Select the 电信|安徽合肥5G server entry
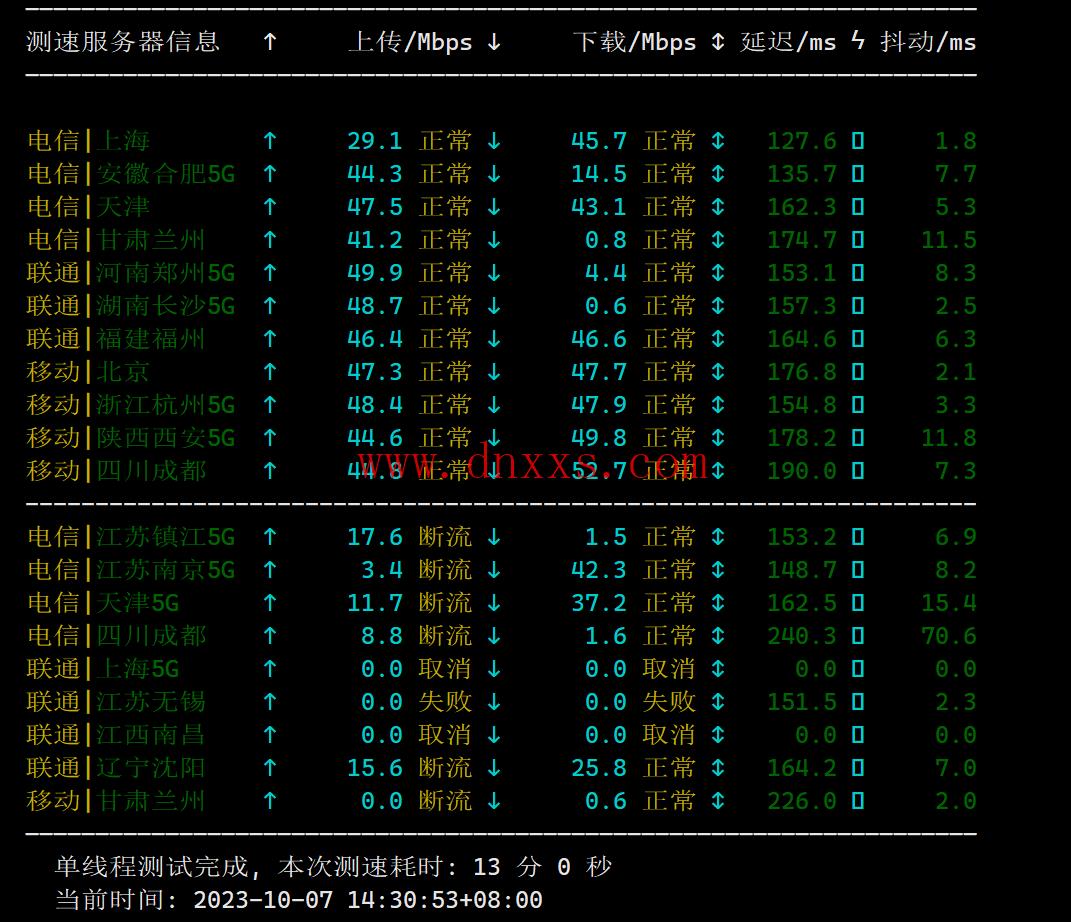 pos(131,174)
